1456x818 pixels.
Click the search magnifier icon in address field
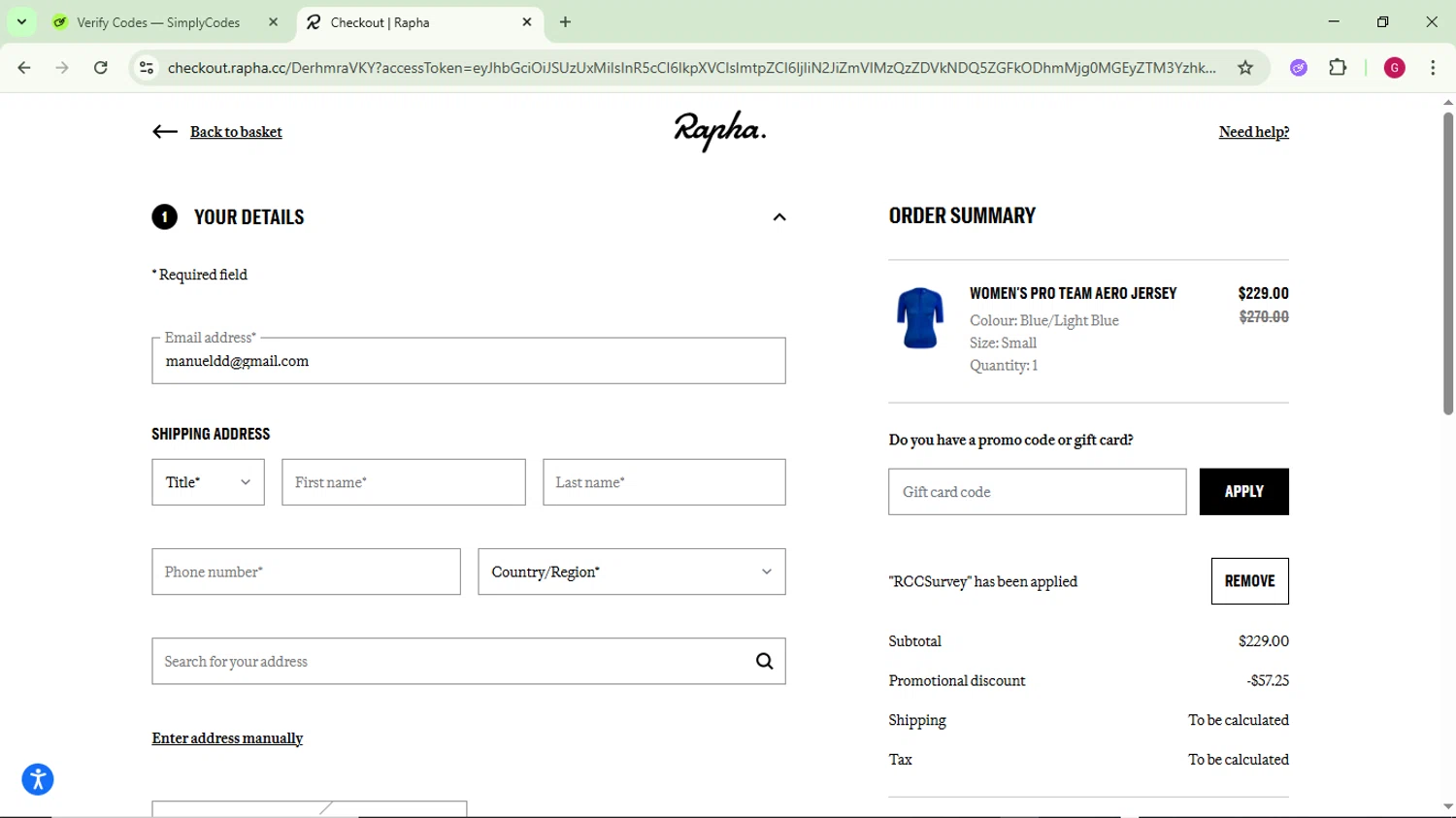coord(765,662)
